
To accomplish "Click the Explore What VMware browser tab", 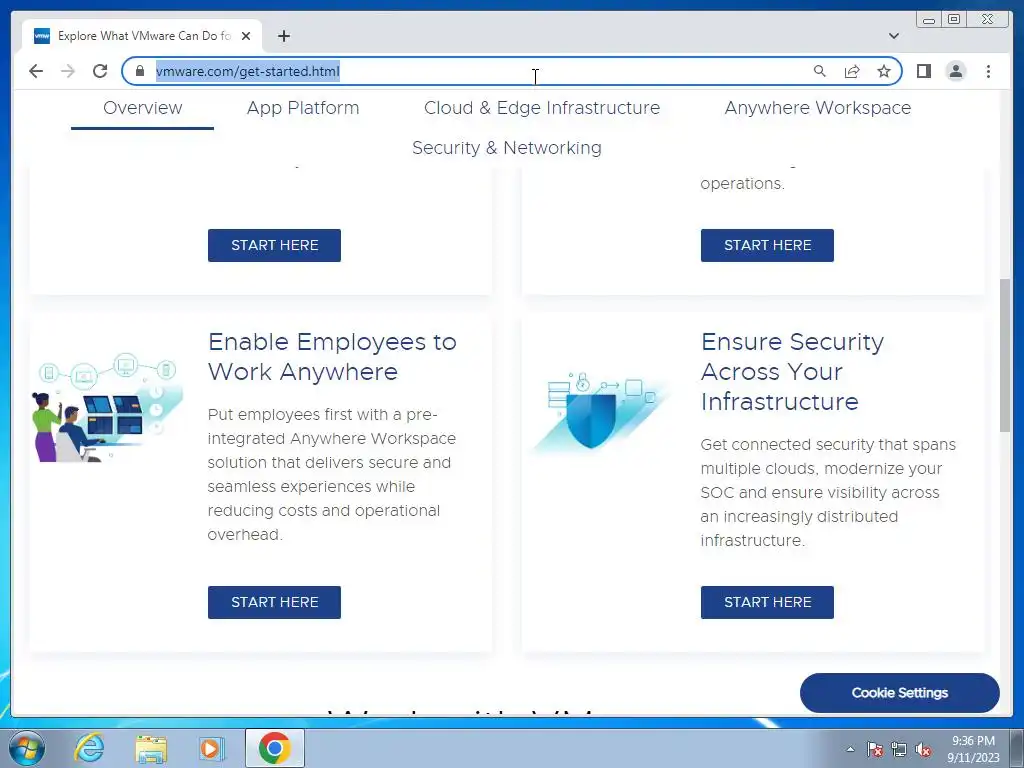I will (x=142, y=36).
